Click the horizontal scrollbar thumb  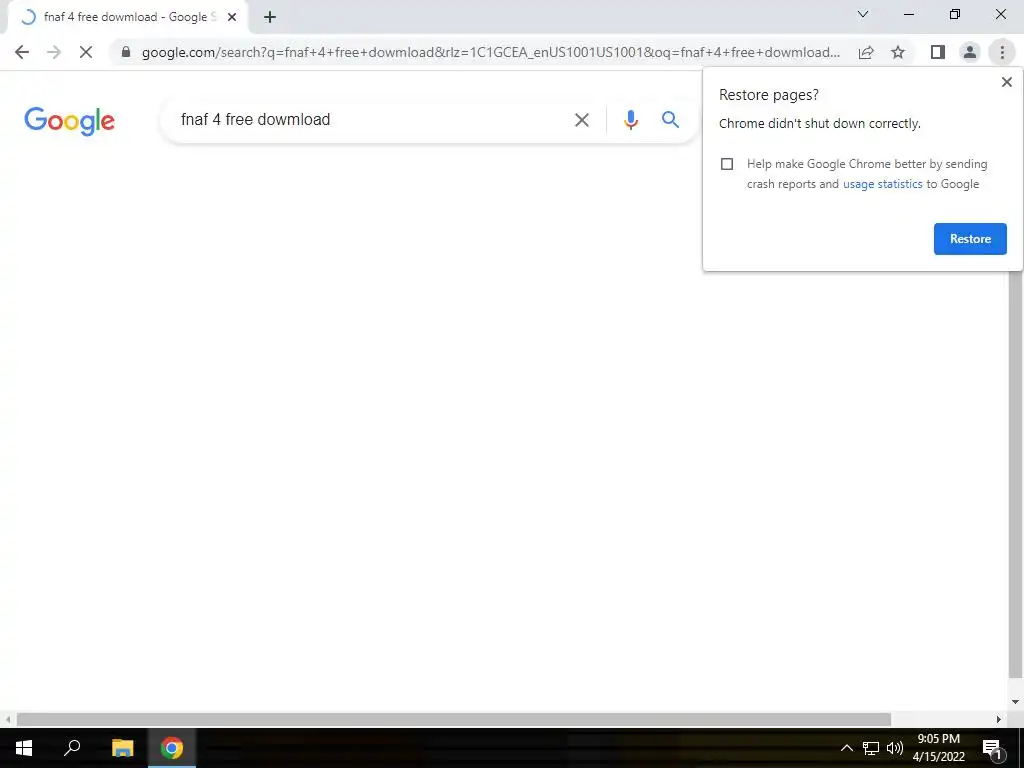[x=453, y=720]
